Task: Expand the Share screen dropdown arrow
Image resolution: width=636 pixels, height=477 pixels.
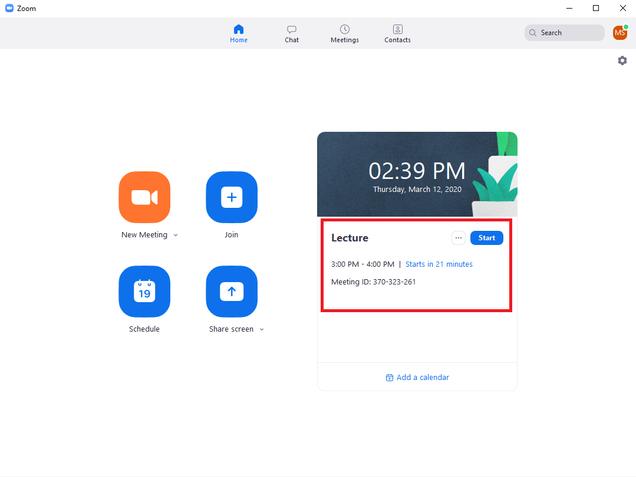Action: pyautogui.click(x=262, y=329)
